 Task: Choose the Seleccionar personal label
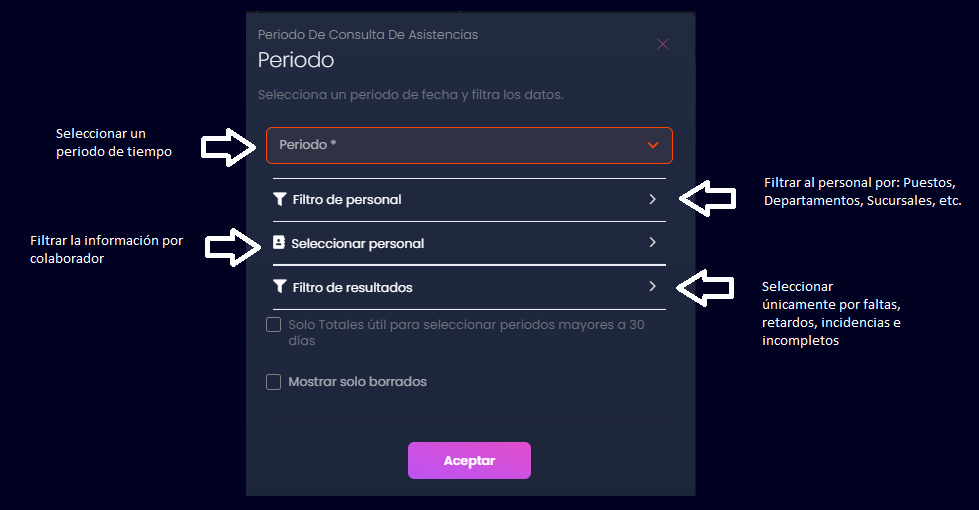point(357,244)
